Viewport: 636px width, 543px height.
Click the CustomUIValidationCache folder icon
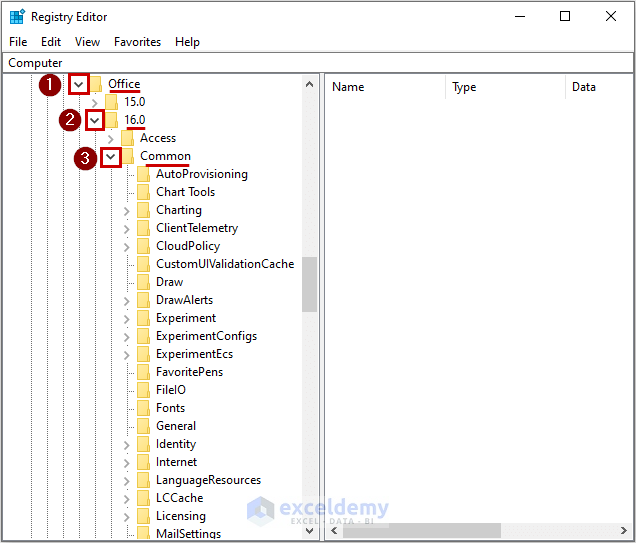143,264
